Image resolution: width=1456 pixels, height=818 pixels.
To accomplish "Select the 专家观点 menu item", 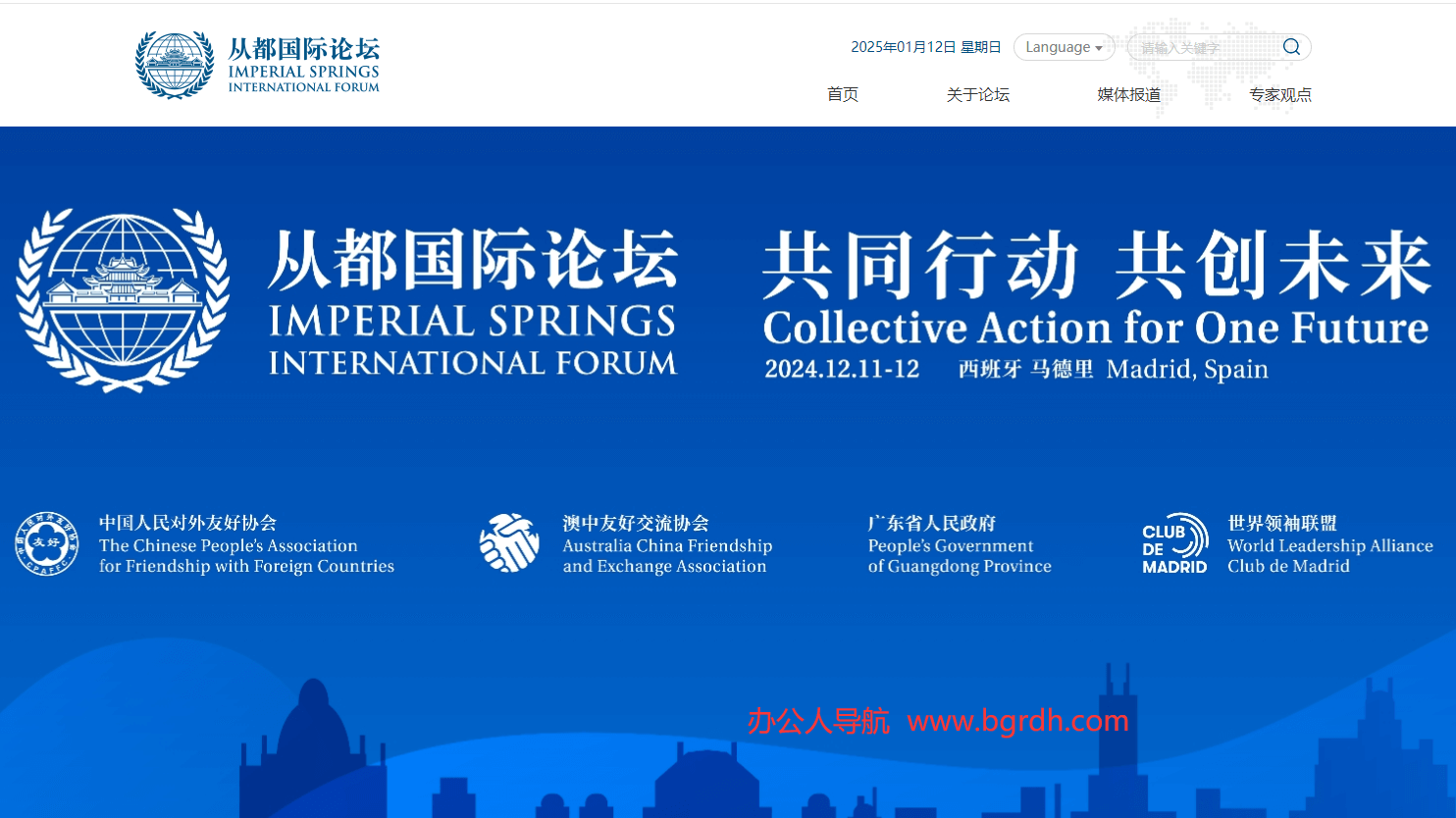I will point(1279,94).
